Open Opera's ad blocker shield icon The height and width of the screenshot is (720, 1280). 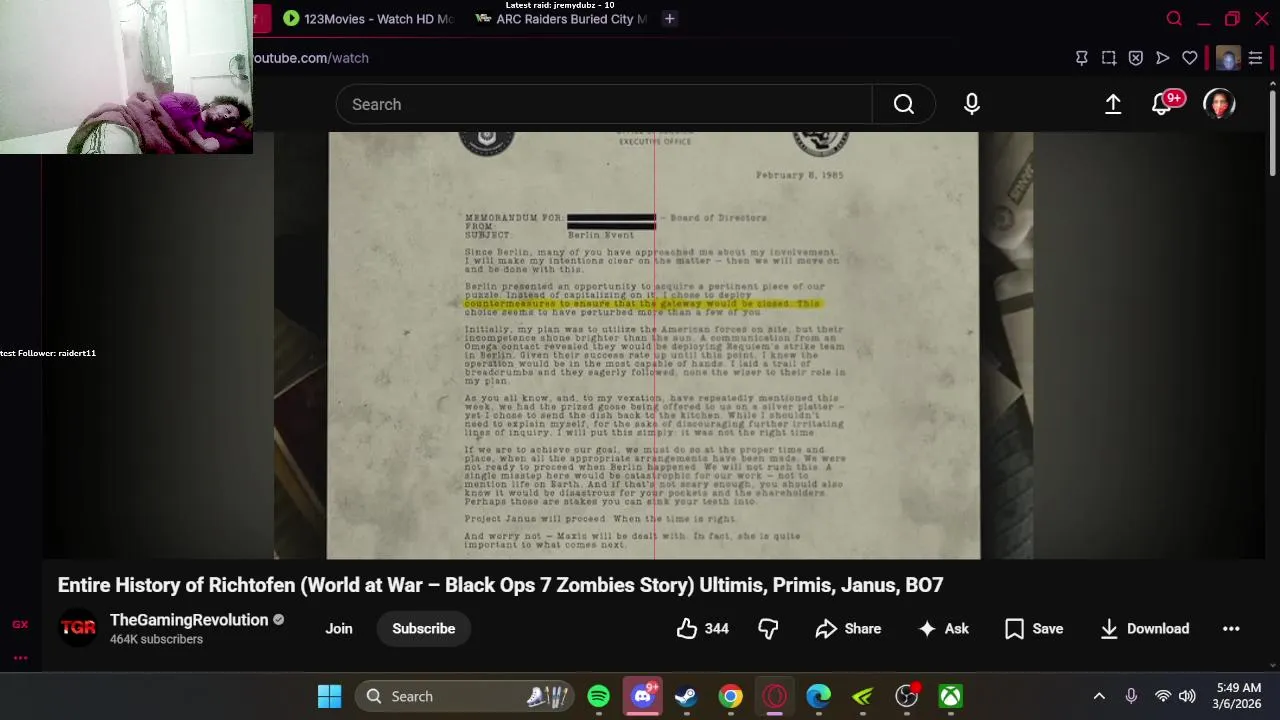(x=1136, y=58)
